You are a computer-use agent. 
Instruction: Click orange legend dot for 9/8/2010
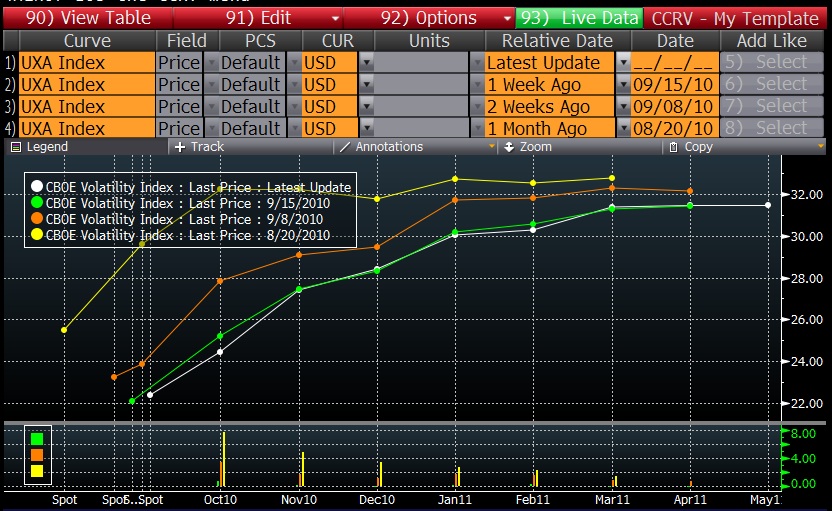[37, 218]
